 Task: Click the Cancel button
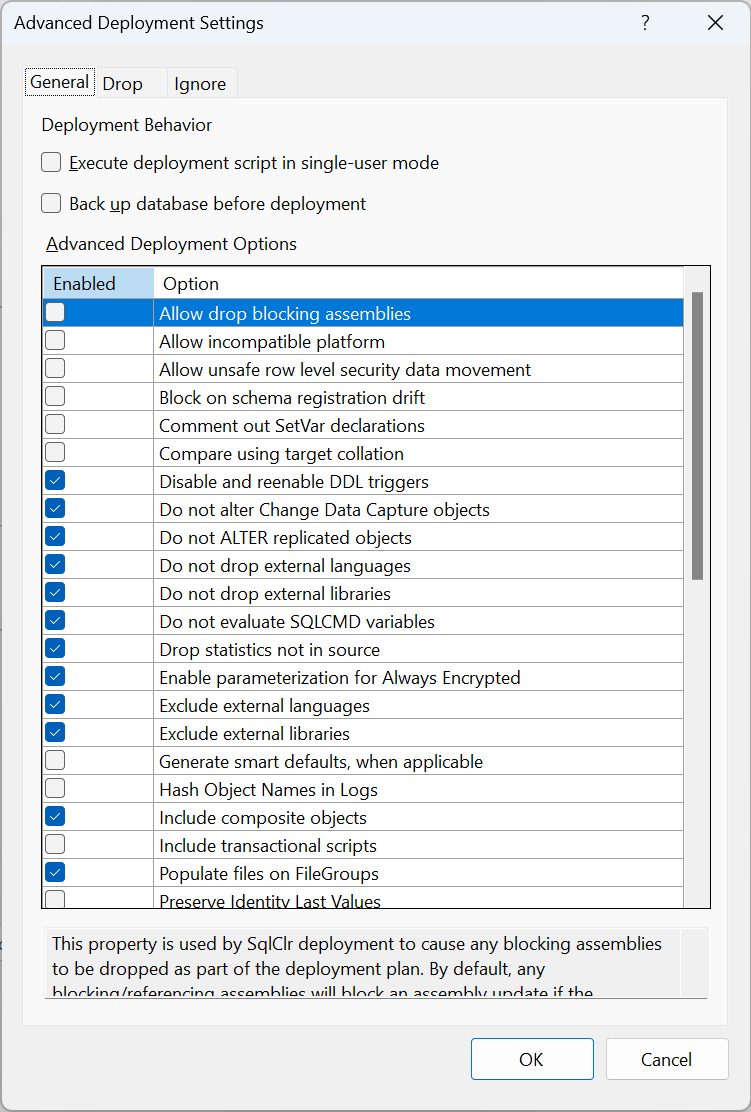point(667,1059)
